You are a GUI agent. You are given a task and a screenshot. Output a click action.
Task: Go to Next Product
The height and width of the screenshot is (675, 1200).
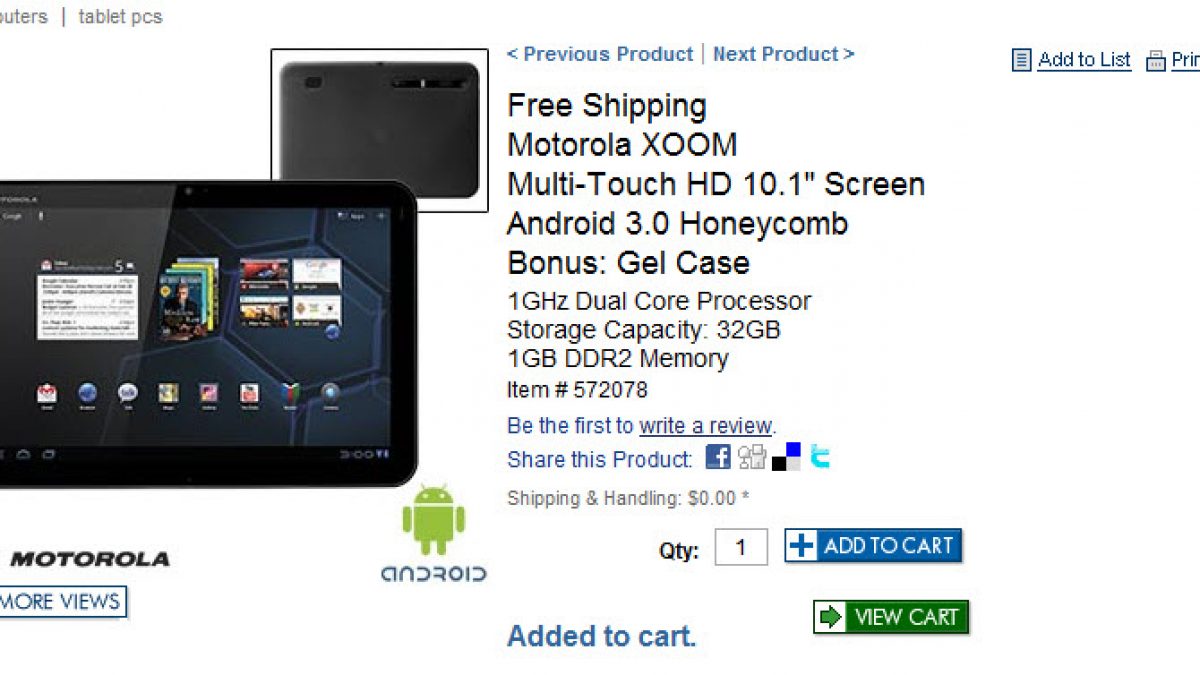point(784,54)
